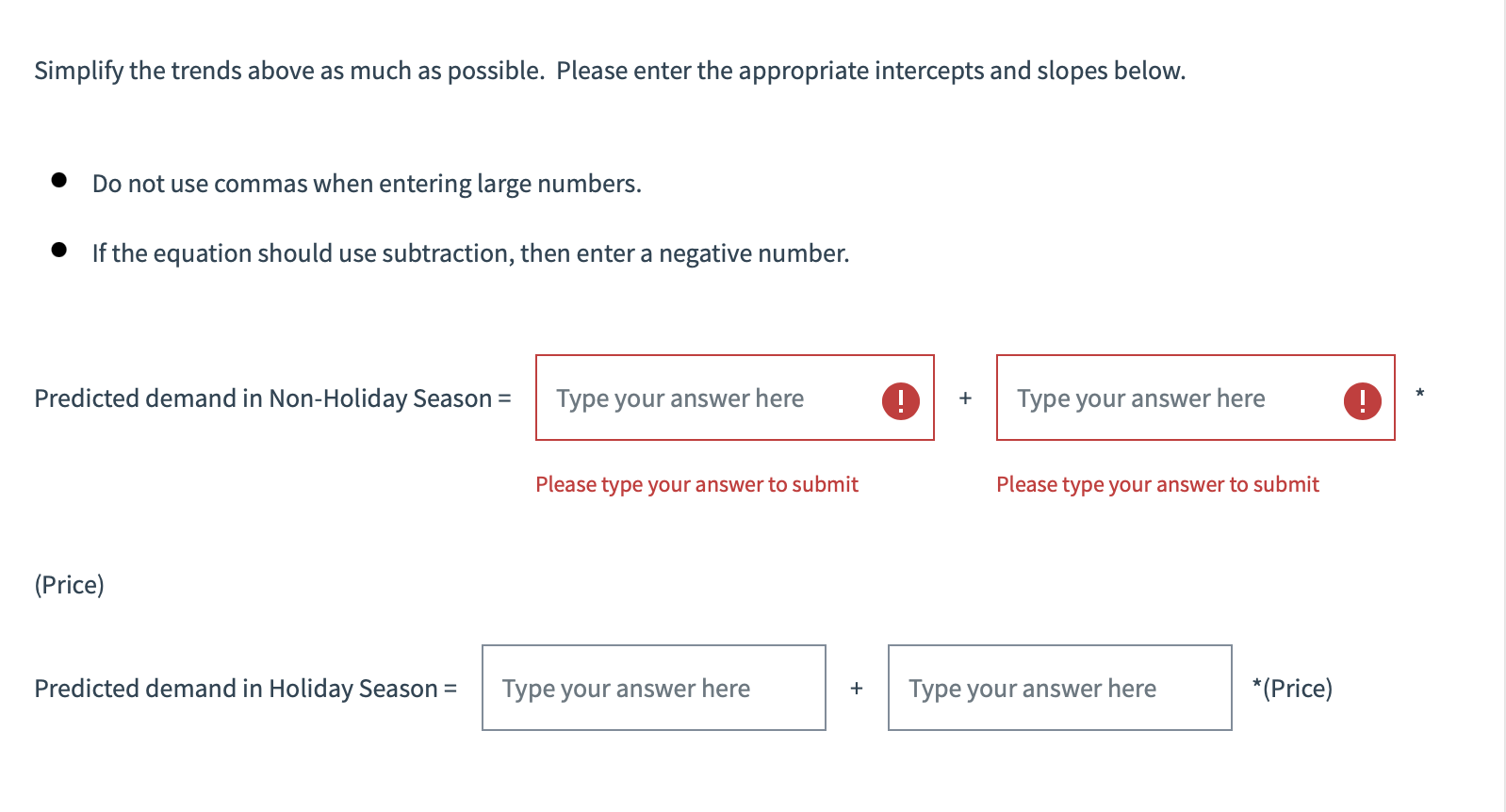Click error icon in Non-Holiday intercept field
This screenshot has width=1506, height=812.
coord(900,400)
